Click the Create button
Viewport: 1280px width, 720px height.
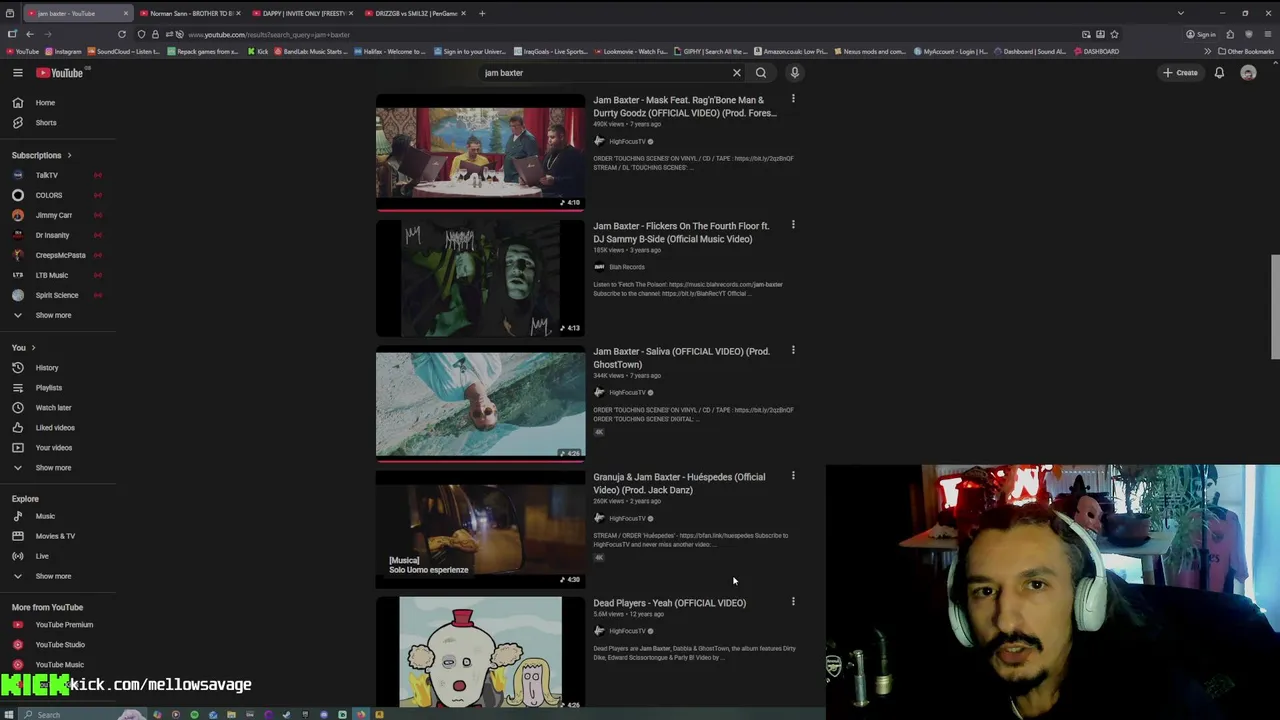tap(1180, 73)
